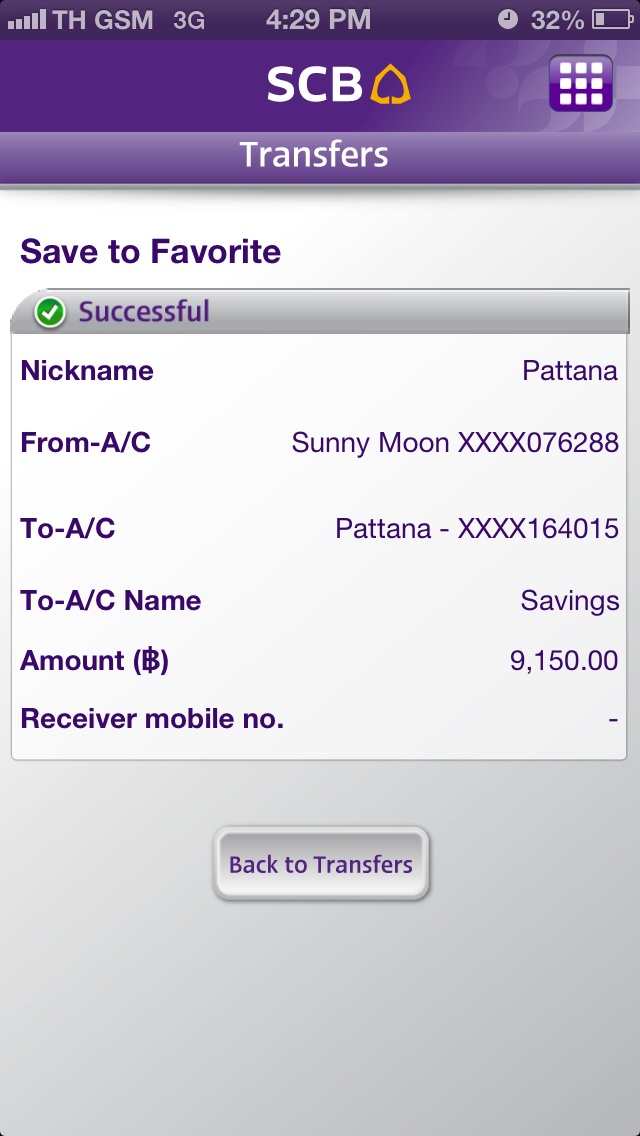Tap the Transfers header title
The image size is (640, 1136).
314,155
